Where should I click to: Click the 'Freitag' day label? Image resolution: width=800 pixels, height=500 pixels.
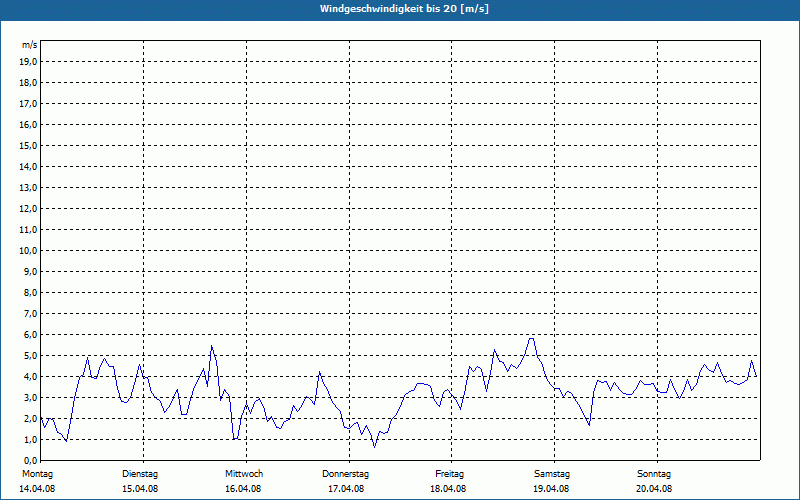[449, 474]
